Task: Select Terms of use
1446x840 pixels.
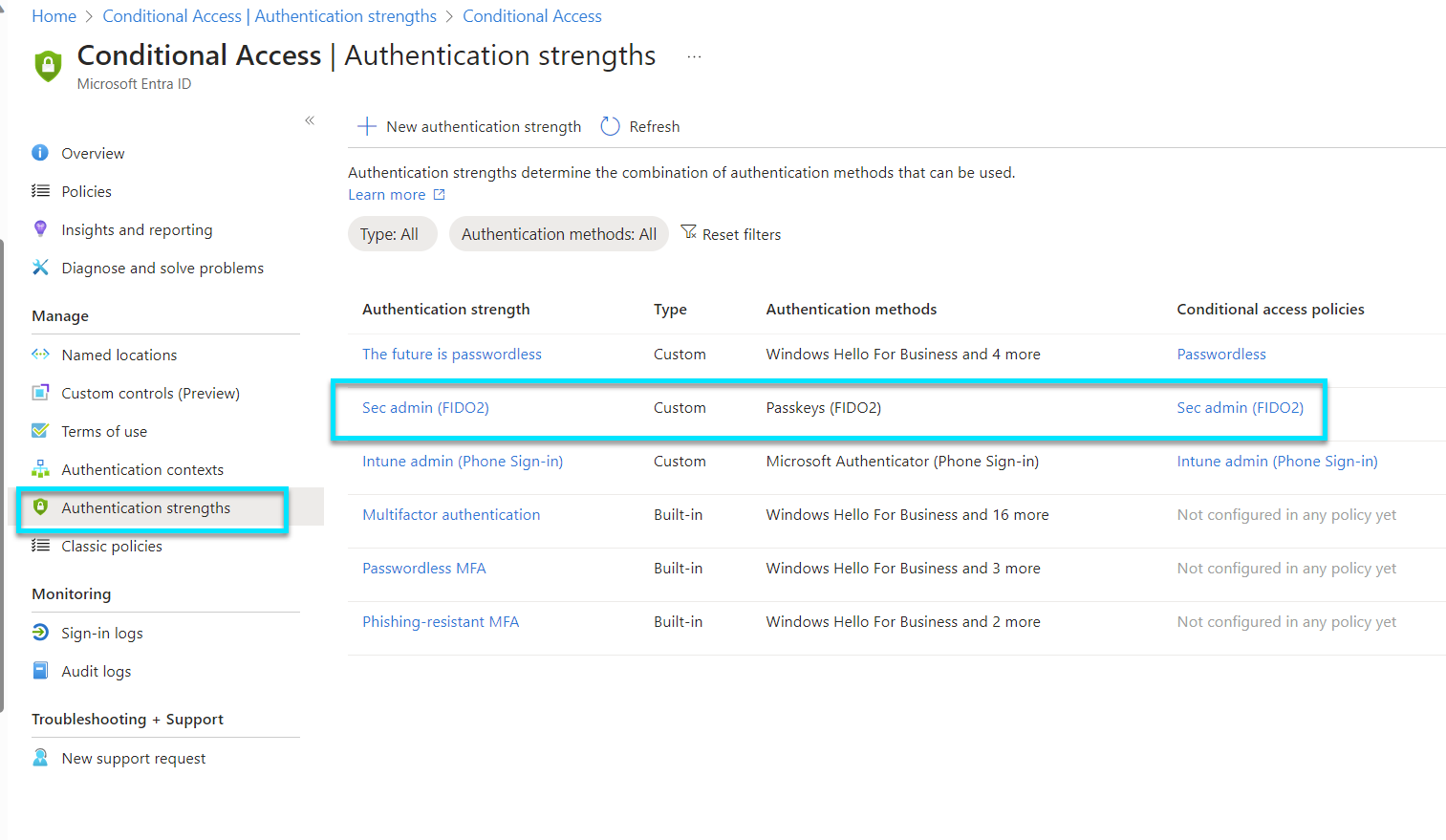Action: pos(104,431)
